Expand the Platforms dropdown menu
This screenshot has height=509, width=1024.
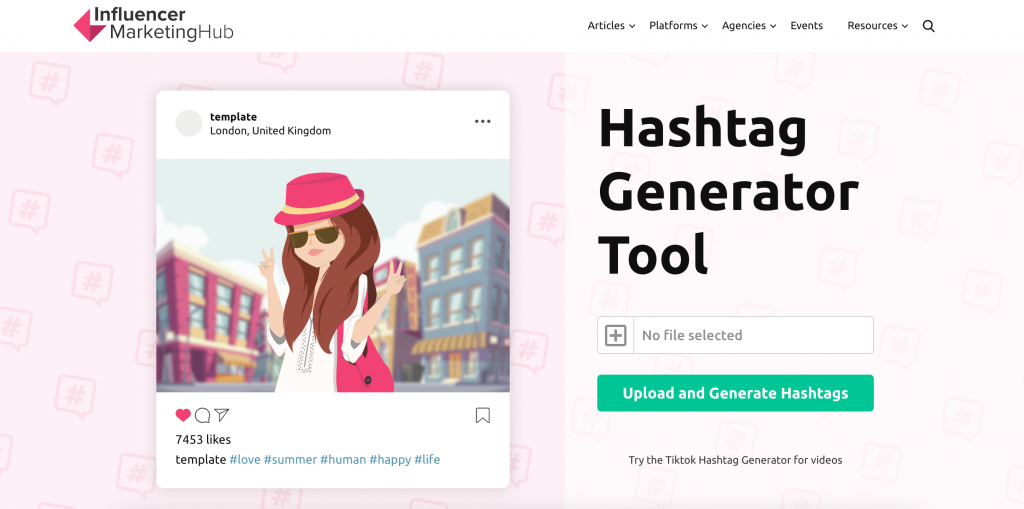coord(678,26)
